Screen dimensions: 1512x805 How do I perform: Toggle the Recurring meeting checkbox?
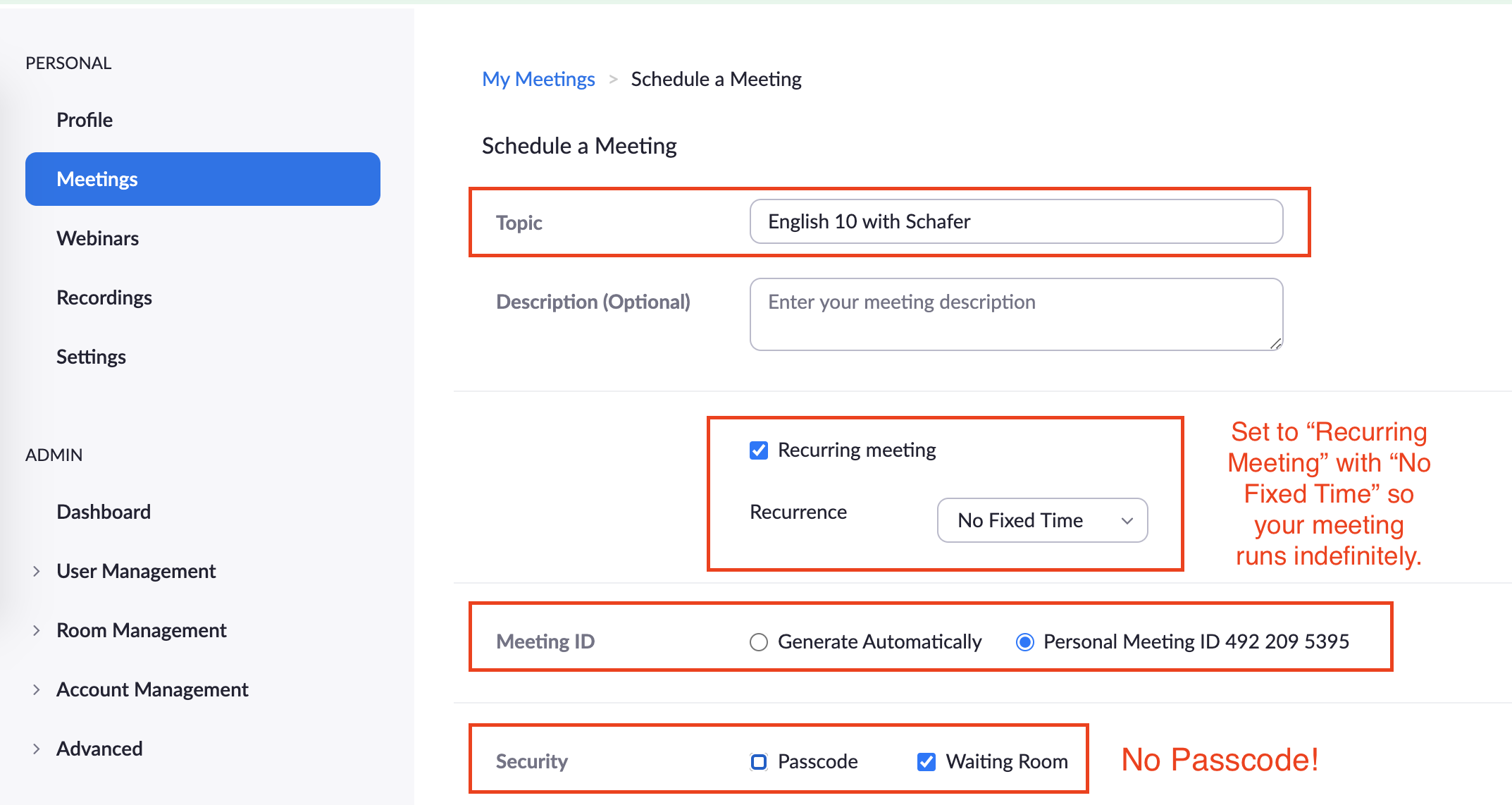click(757, 450)
